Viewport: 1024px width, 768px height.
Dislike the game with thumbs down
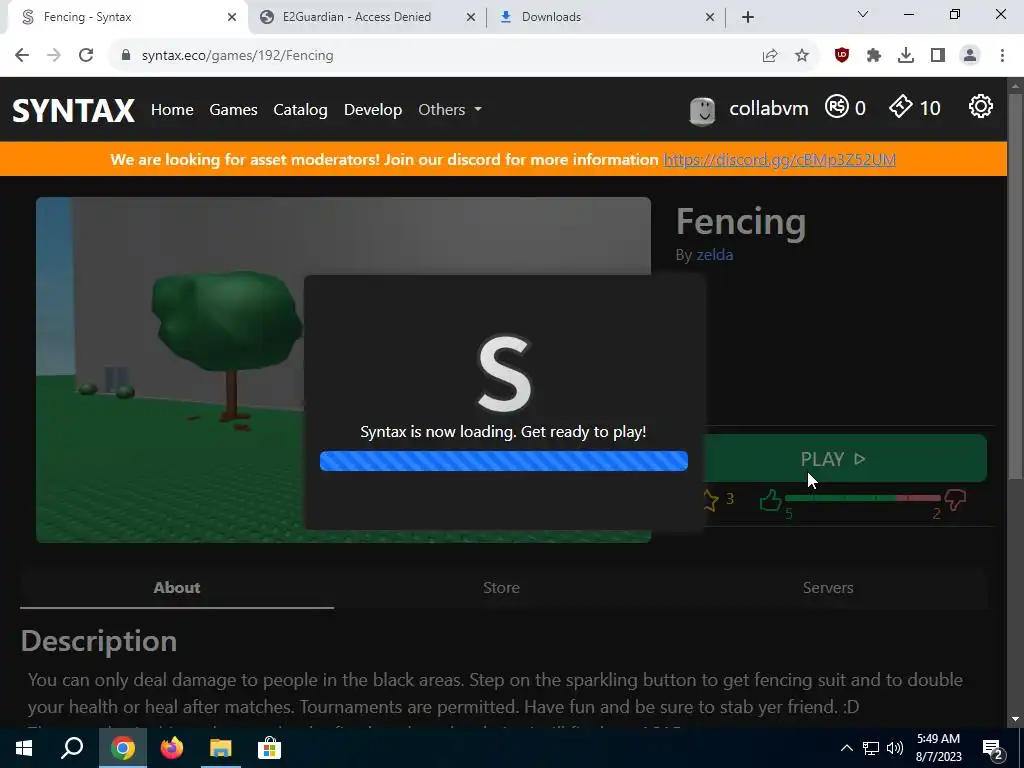tap(955, 501)
